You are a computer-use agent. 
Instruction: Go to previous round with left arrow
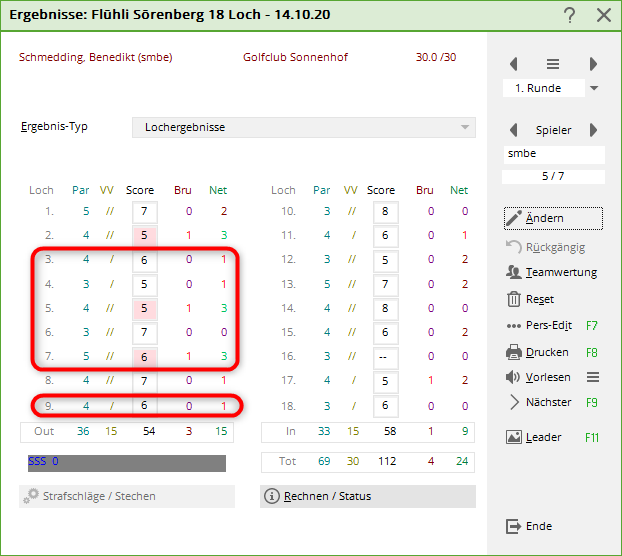pos(514,64)
